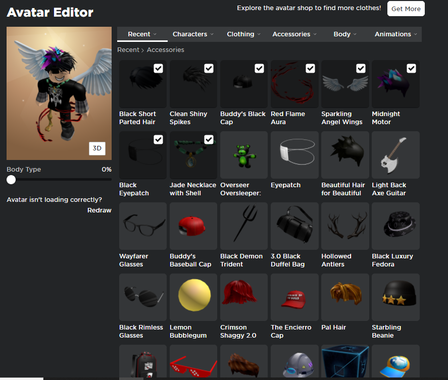Uncheck Jade Necklace with Shell
448x380 pixels.
(x=209, y=139)
